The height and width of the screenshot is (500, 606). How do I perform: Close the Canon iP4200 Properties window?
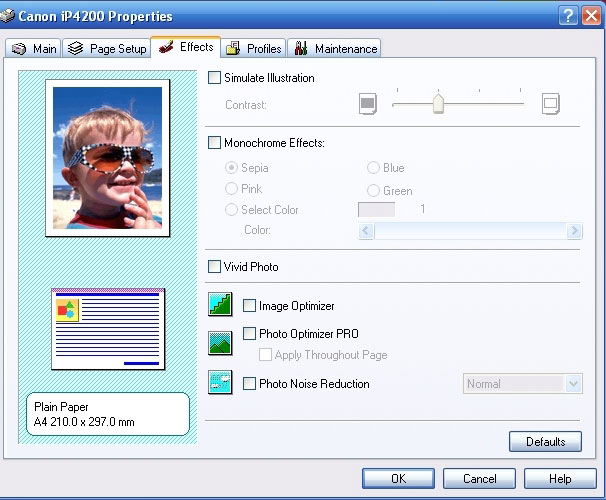tap(591, 16)
